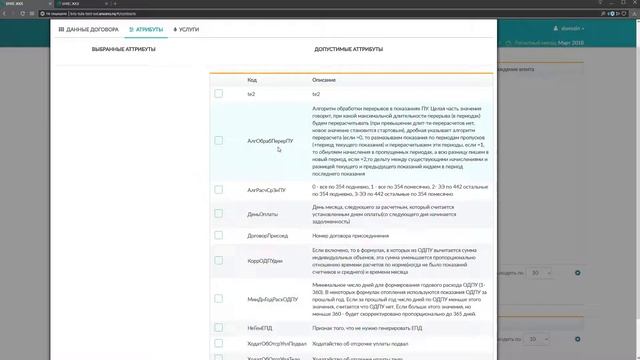
Task: Click the Описание column header
Action: [x=324, y=80]
